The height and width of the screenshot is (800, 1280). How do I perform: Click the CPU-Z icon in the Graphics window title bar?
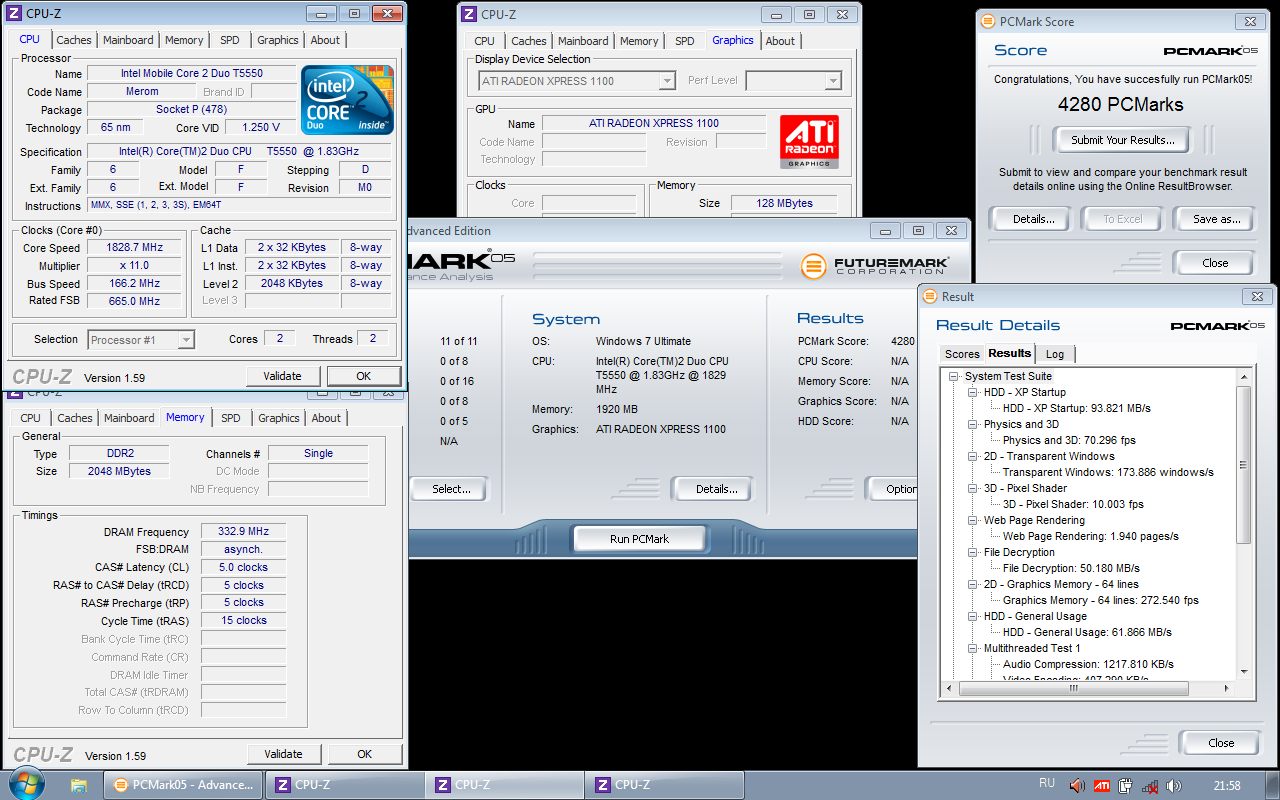tap(469, 14)
